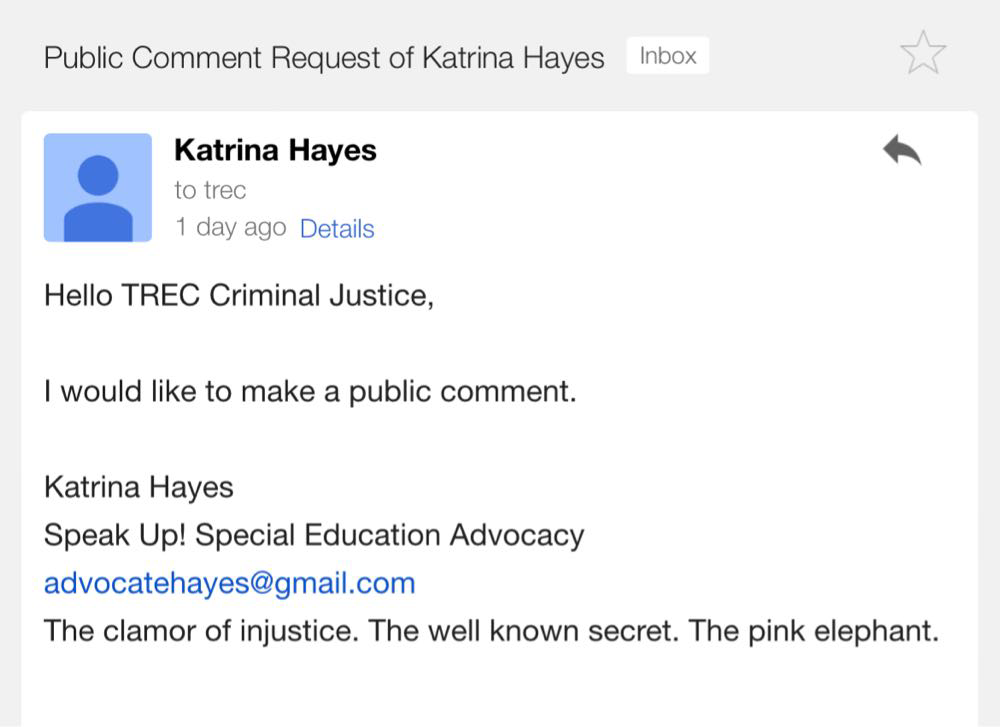
Task: Tap gray header area between Inbox and star
Action: [x=804, y=56]
